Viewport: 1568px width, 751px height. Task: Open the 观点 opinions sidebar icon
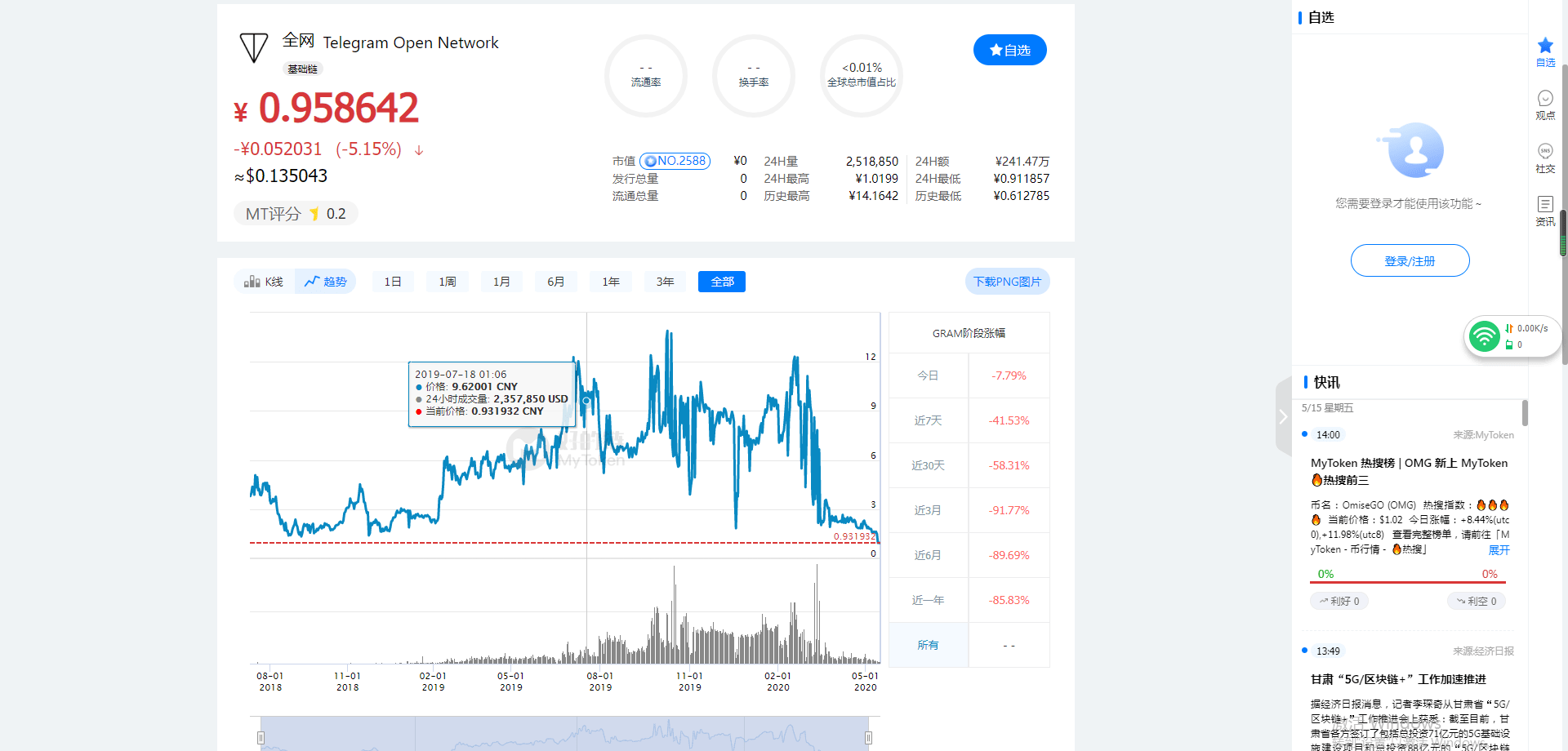[1545, 104]
